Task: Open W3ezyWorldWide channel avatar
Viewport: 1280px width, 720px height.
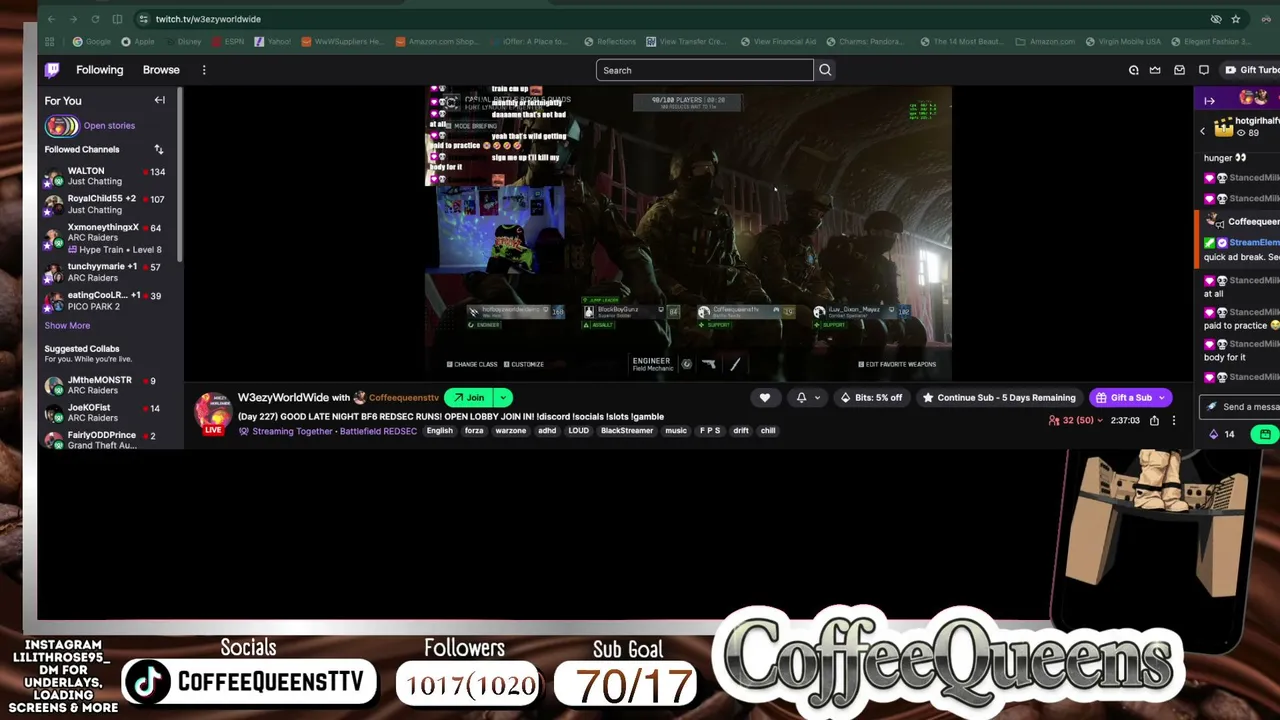Action: click(x=213, y=413)
